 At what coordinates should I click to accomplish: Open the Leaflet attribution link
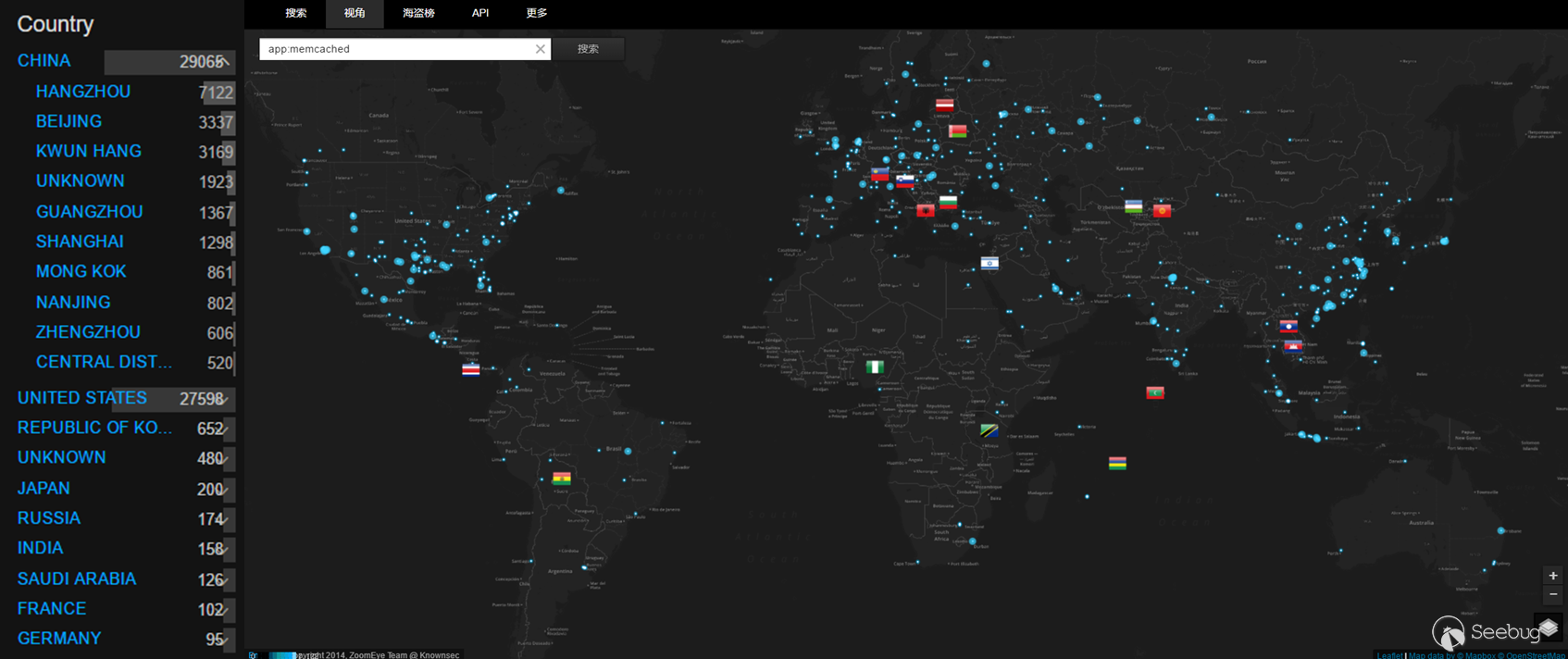[1388, 655]
